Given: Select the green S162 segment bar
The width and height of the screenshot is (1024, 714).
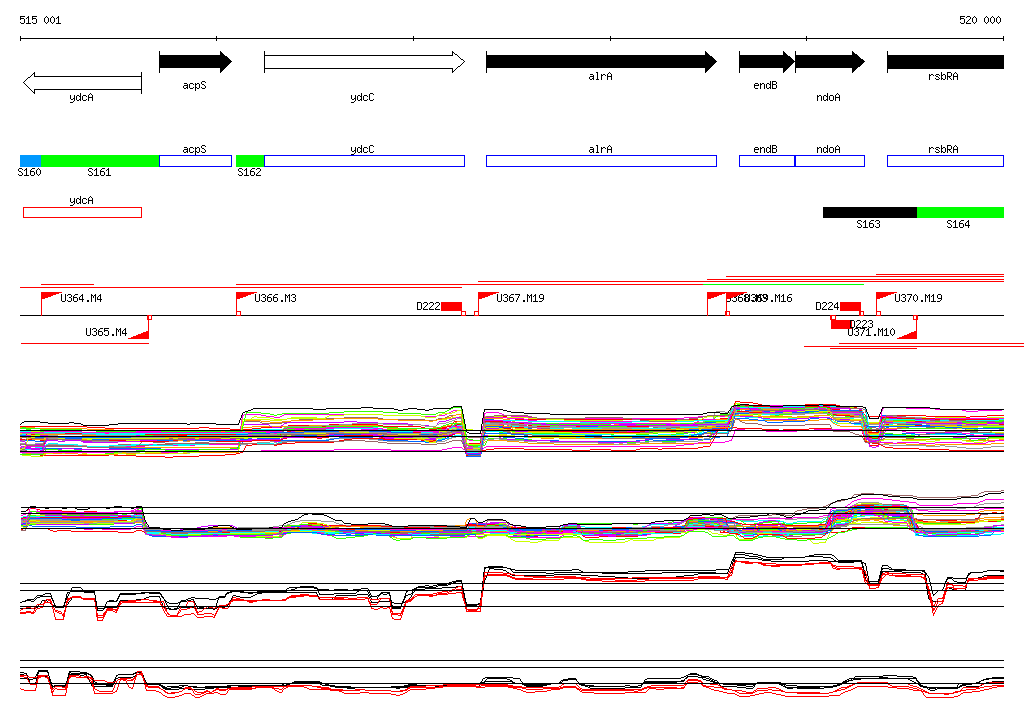Looking at the screenshot, I should pyautogui.click(x=250, y=161).
